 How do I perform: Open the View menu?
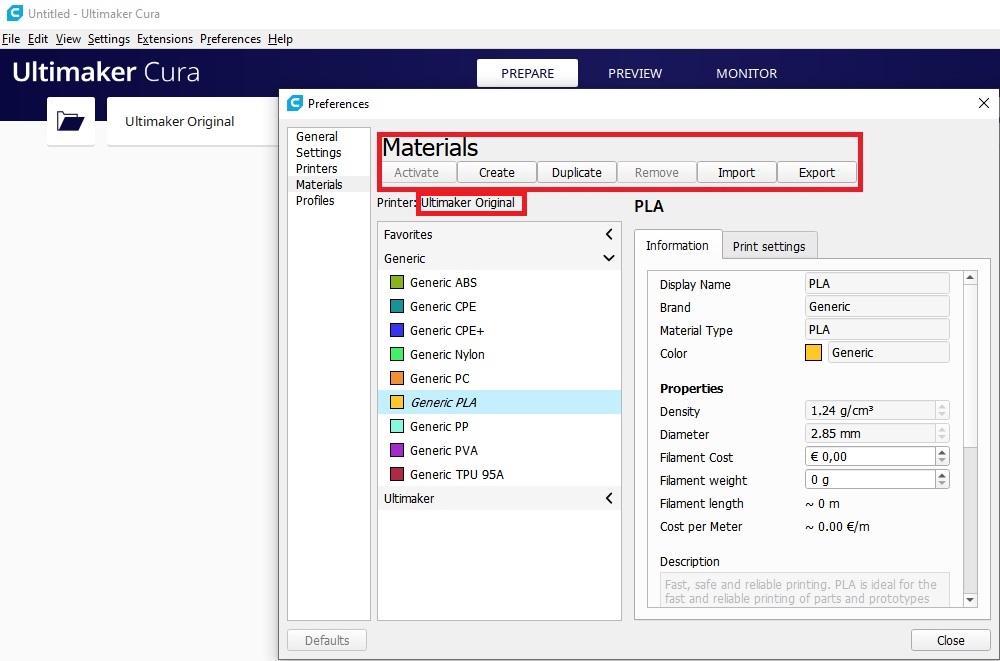click(x=68, y=39)
